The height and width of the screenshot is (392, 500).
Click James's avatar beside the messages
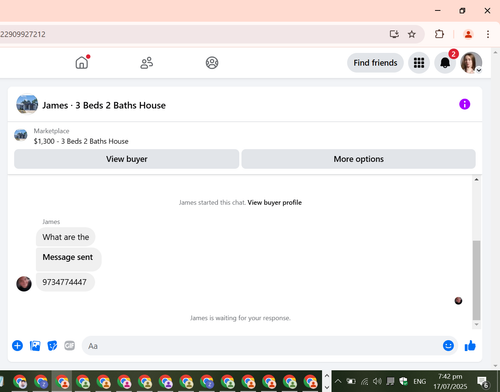click(x=24, y=284)
